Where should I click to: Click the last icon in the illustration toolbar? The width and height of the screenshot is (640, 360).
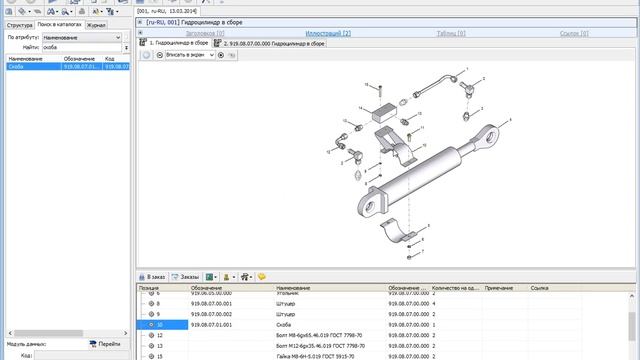232,55
